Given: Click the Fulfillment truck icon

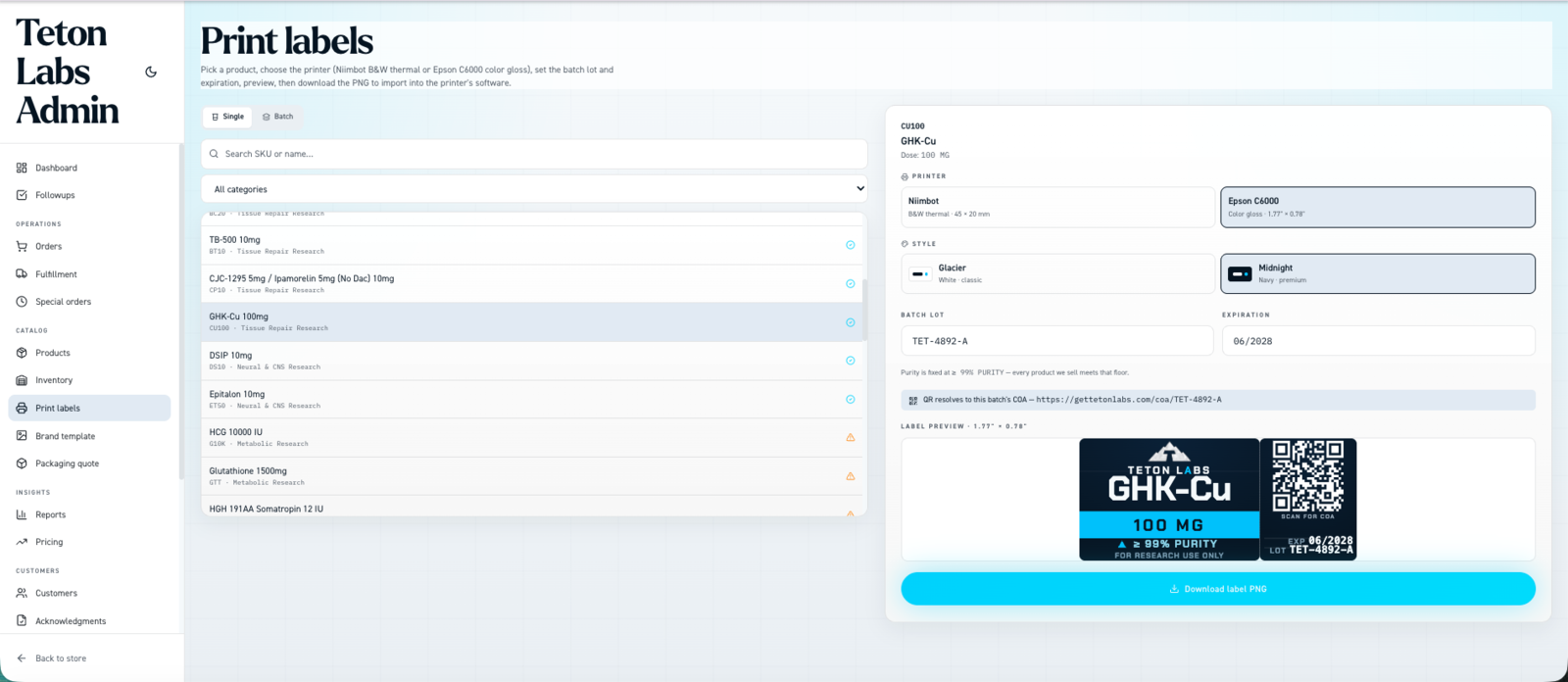Looking at the screenshot, I should point(22,274).
